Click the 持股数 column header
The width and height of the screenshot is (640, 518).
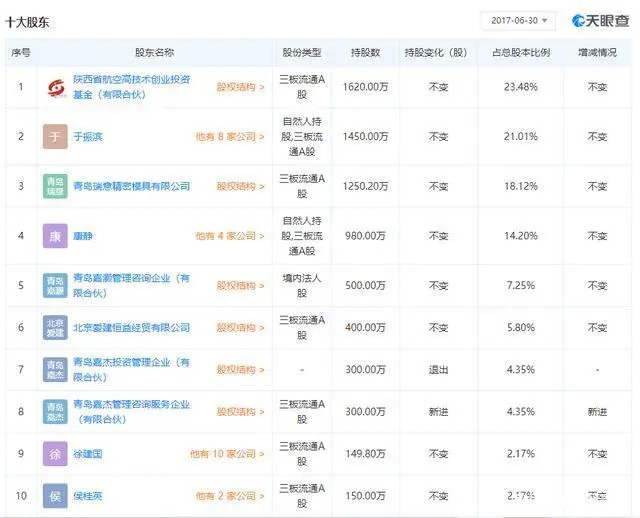[365, 53]
